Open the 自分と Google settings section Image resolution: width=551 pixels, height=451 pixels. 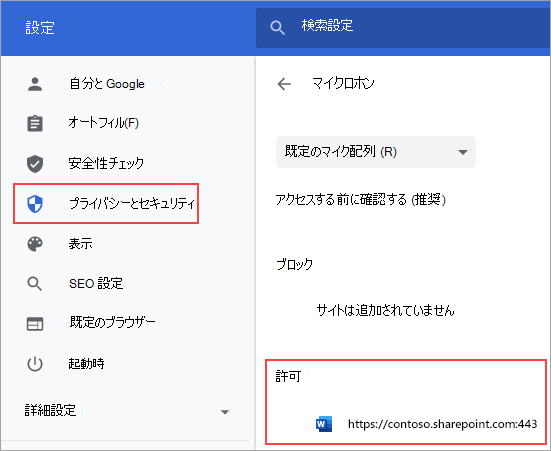[x=107, y=84]
